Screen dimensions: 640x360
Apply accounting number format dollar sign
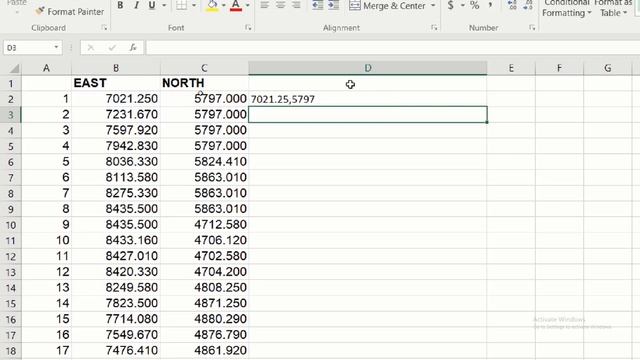click(x=451, y=5)
